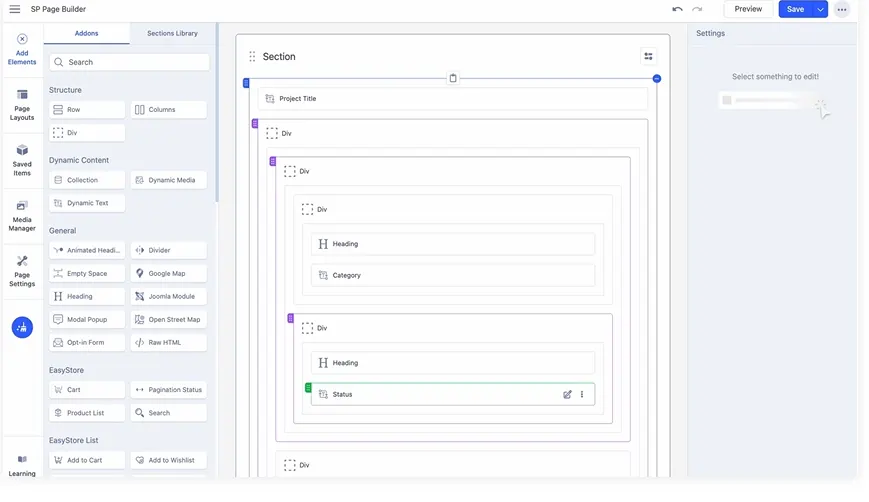Click the blue round assistant button in sidebar
This screenshot has height=502, width=869.
[x=22, y=327]
